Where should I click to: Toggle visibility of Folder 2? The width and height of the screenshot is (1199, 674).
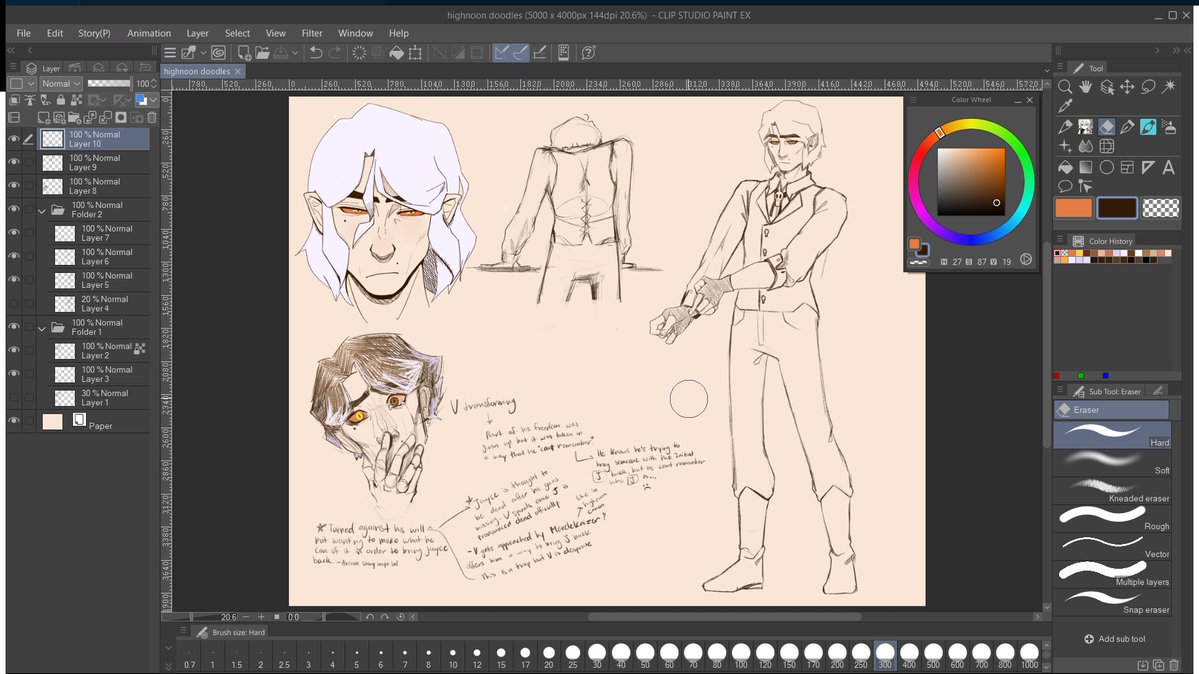point(14,210)
